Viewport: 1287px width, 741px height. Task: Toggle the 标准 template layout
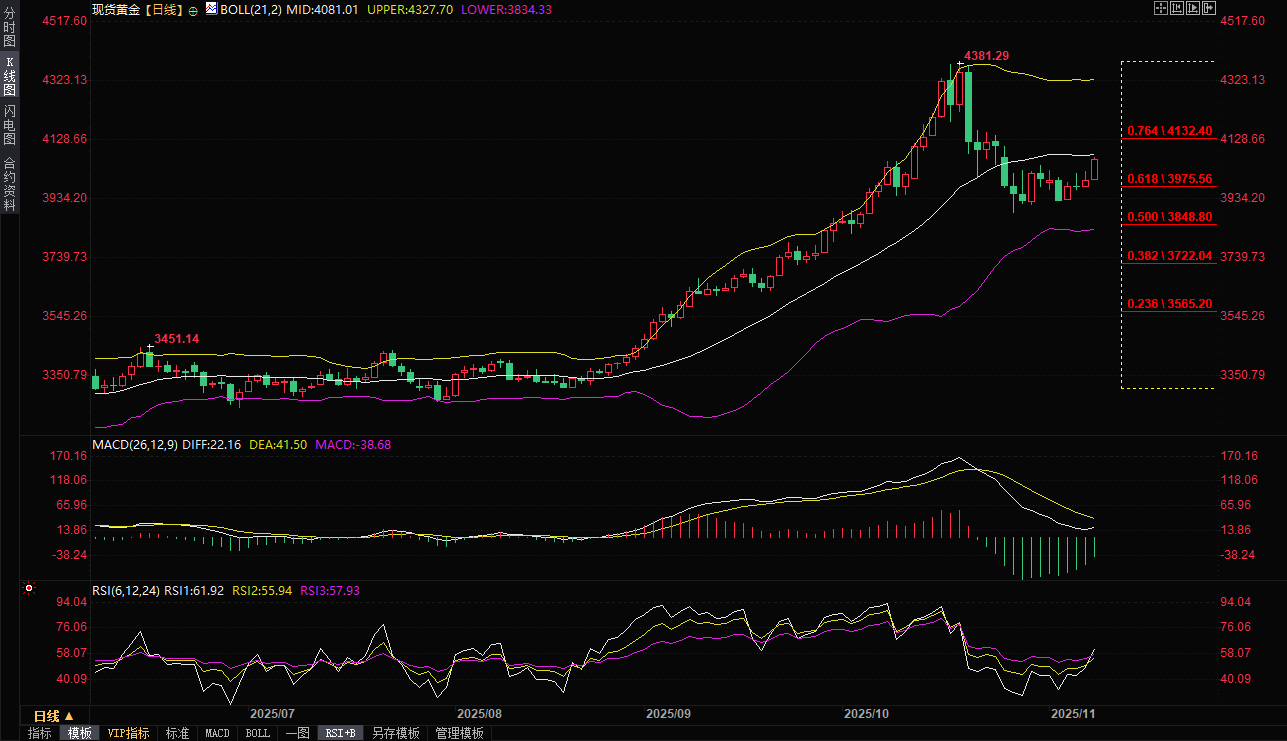[177, 733]
